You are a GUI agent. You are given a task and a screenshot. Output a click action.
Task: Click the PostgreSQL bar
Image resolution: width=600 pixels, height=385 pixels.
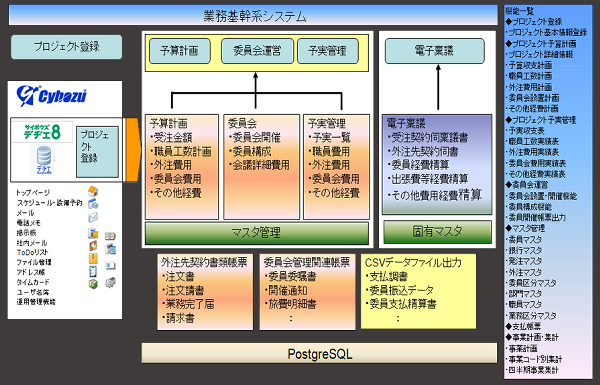click(x=319, y=354)
